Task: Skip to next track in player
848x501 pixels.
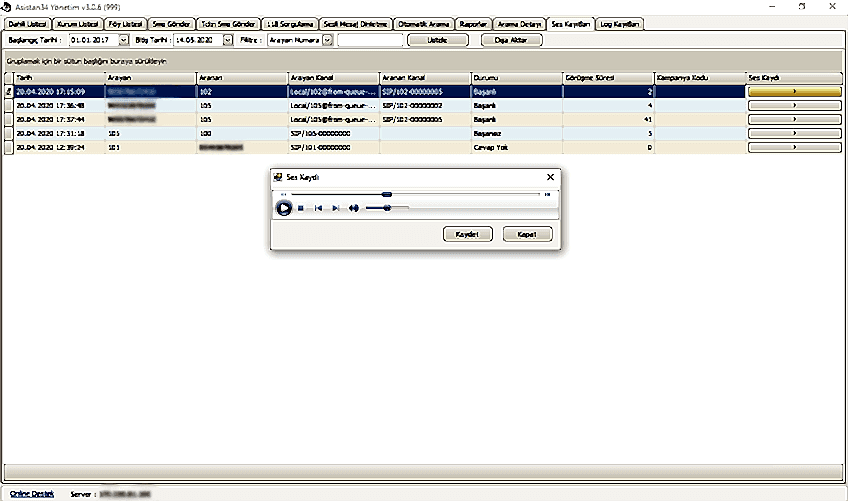Action: [x=336, y=208]
